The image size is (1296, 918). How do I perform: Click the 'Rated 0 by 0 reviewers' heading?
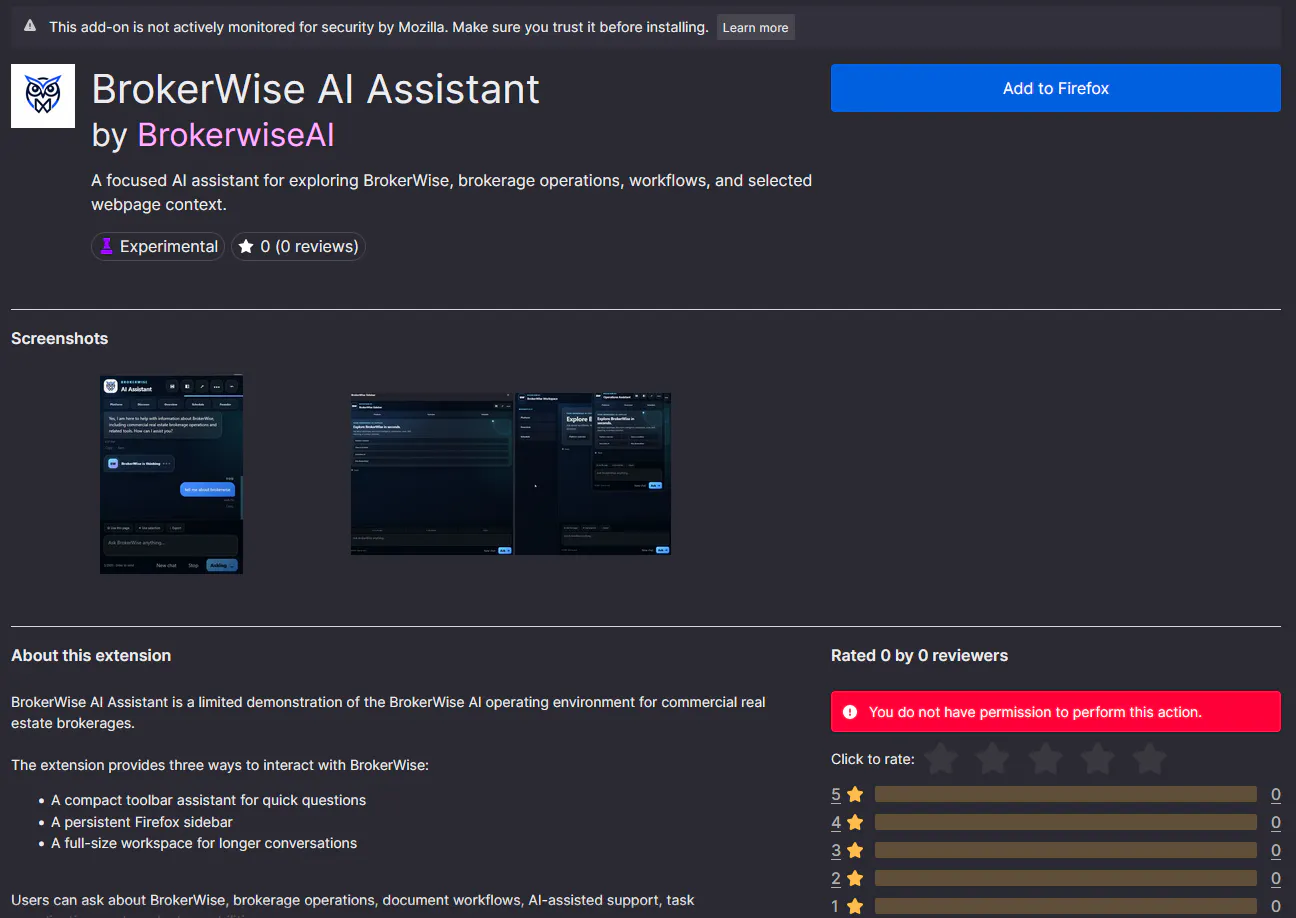[x=919, y=655]
